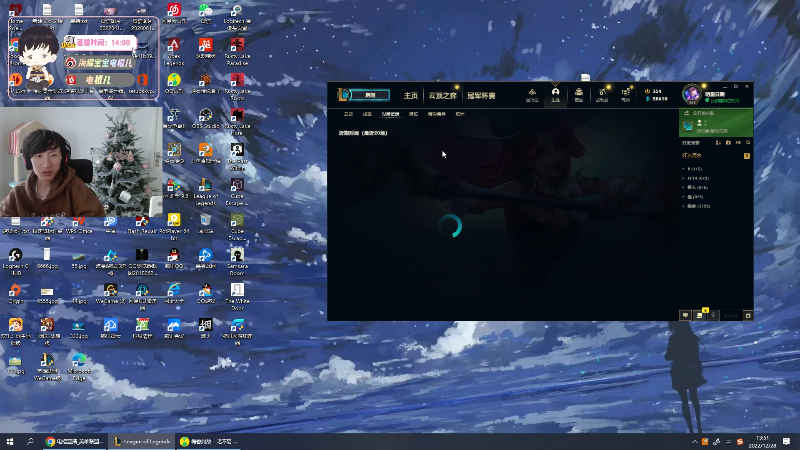Open League of Legends desktop shortcut
The image size is (800, 450).
click(x=206, y=192)
